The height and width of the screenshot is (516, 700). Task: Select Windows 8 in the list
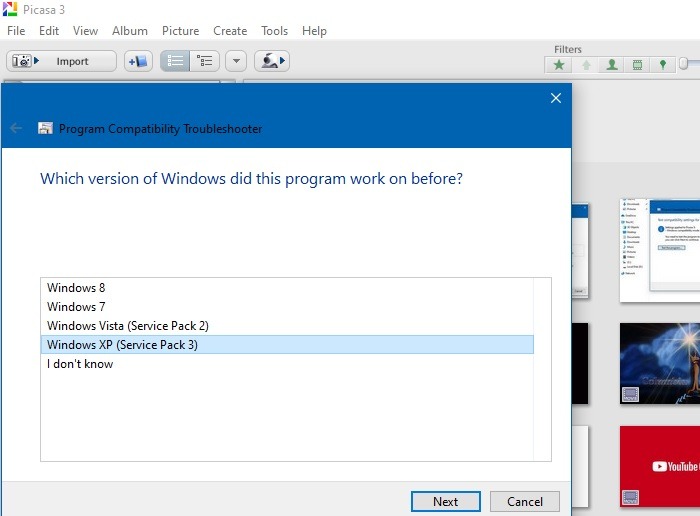click(x=287, y=288)
